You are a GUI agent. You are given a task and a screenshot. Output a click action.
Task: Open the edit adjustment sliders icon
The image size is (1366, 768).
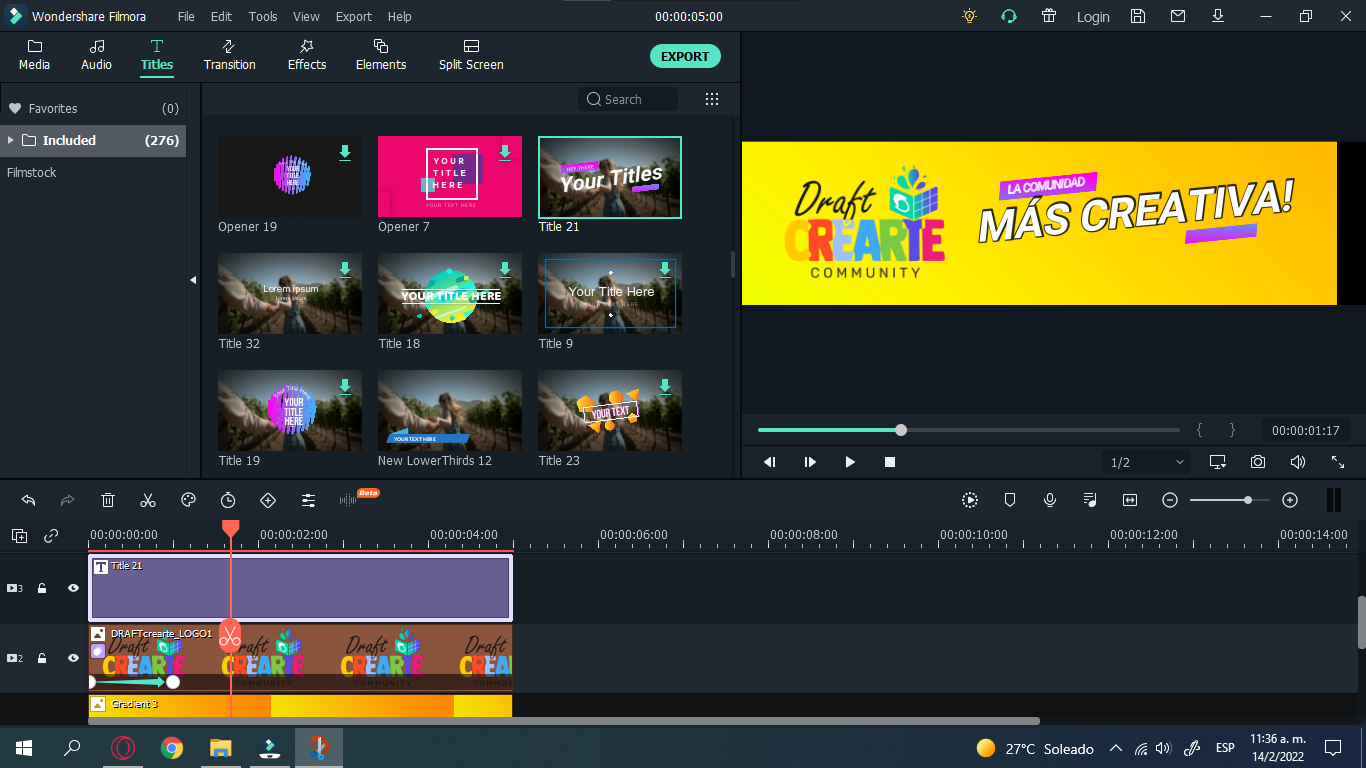(308, 500)
